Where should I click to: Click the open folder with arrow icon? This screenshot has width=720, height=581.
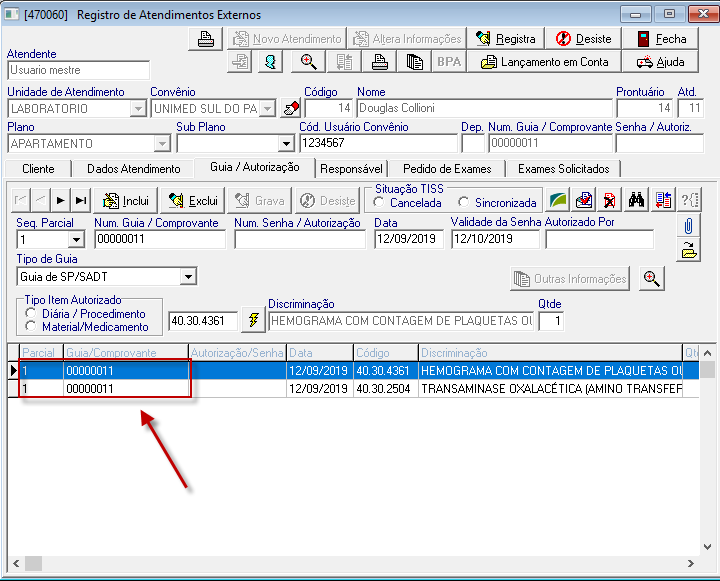(688, 250)
